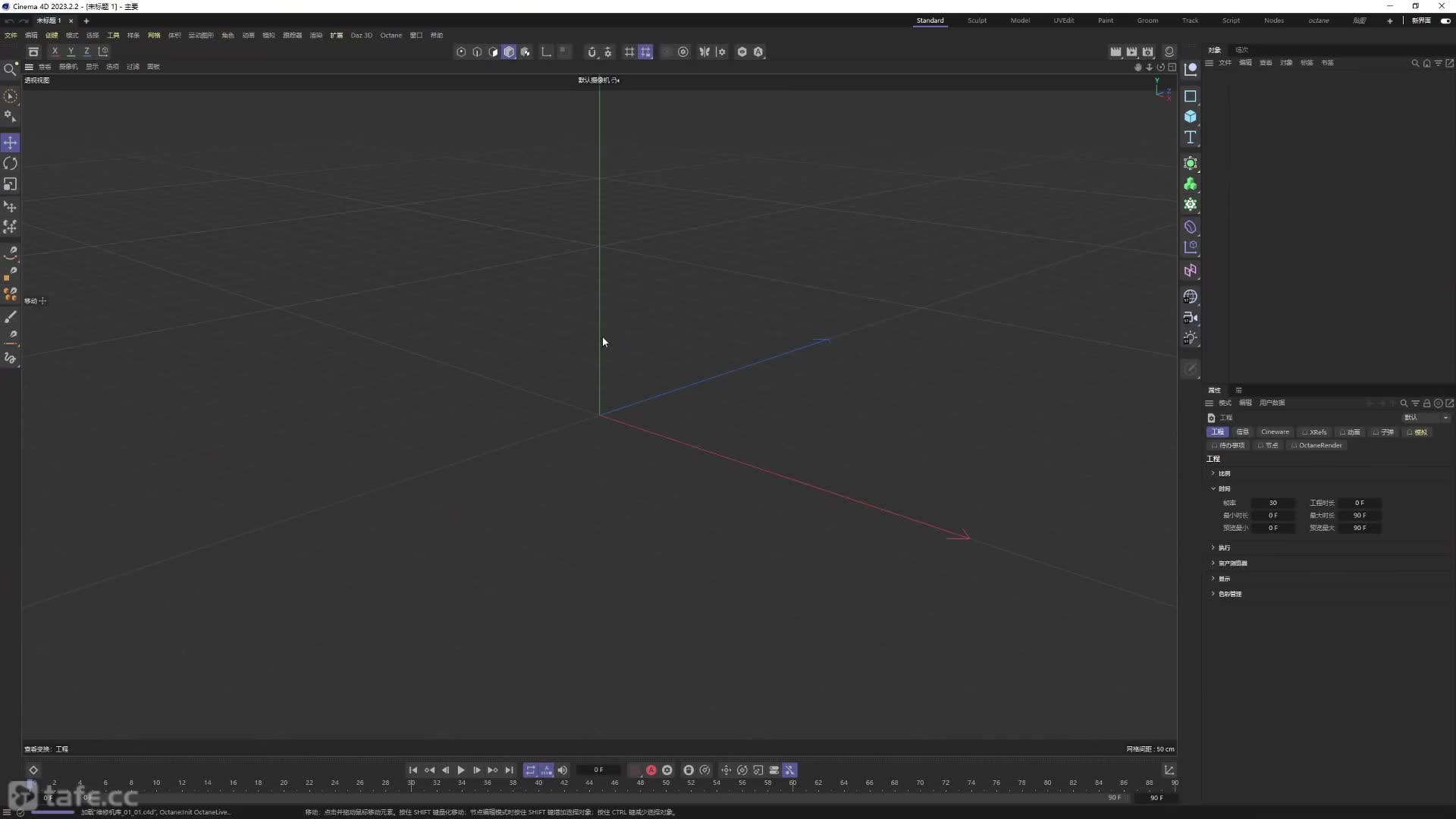Toggle workplane snapping grid icon
Image resolution: width=1456 pixels, height=819 pixels.
tap(645, 52)
